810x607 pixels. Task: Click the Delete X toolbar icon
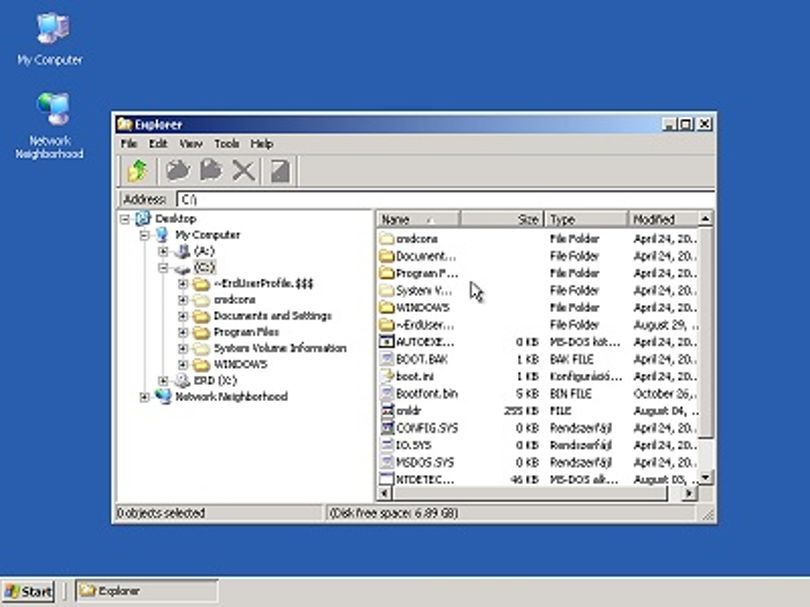pos(244,171)
